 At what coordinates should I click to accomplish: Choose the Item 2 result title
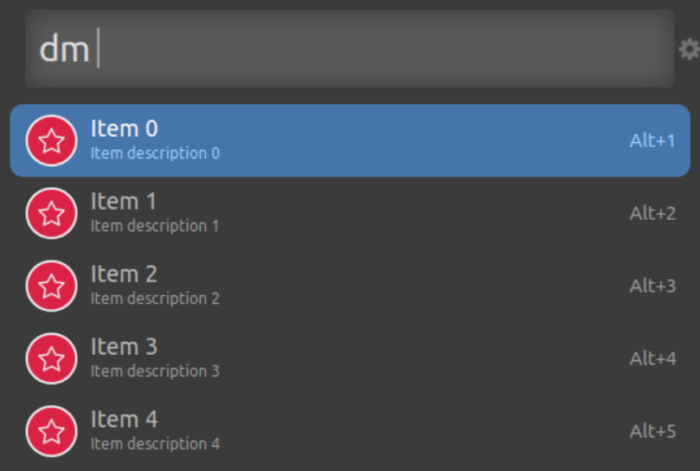(124, 274)
